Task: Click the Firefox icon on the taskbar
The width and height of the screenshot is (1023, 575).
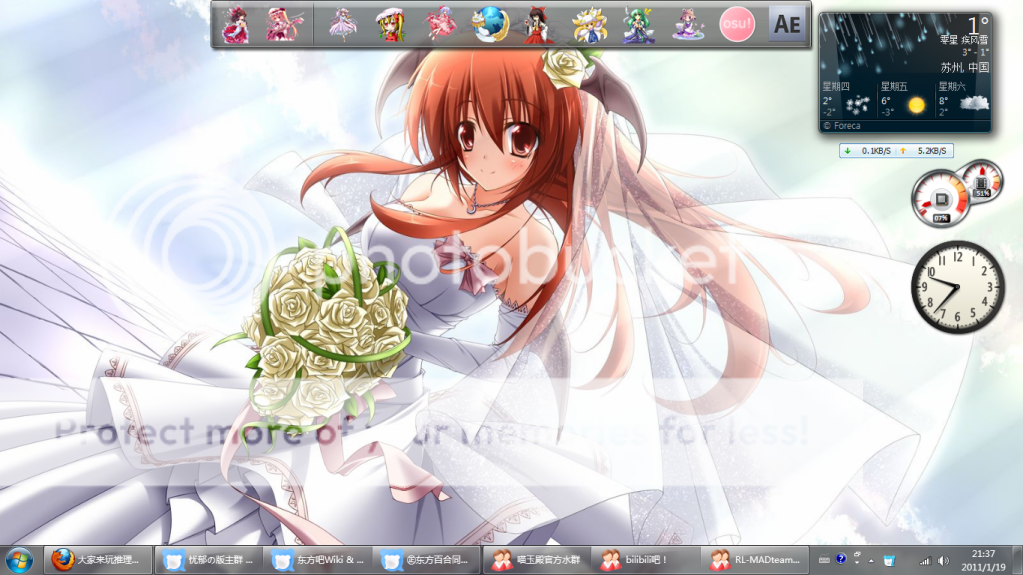Action: 63,559
